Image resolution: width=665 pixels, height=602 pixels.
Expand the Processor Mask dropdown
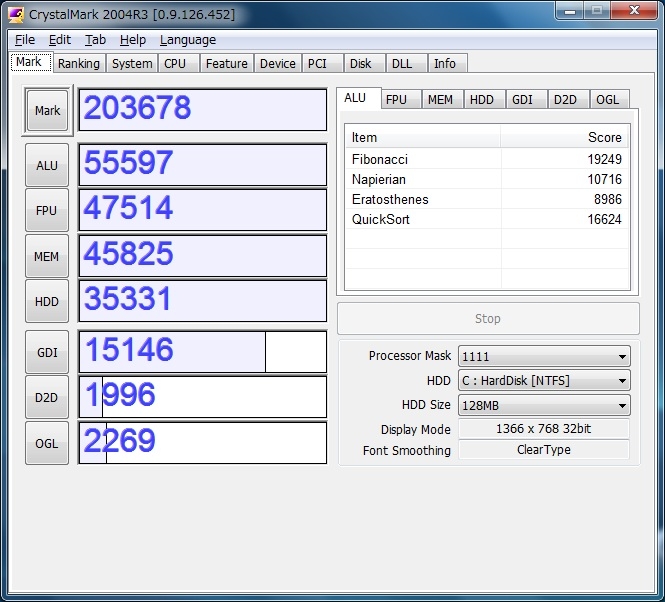coord(544,356)
